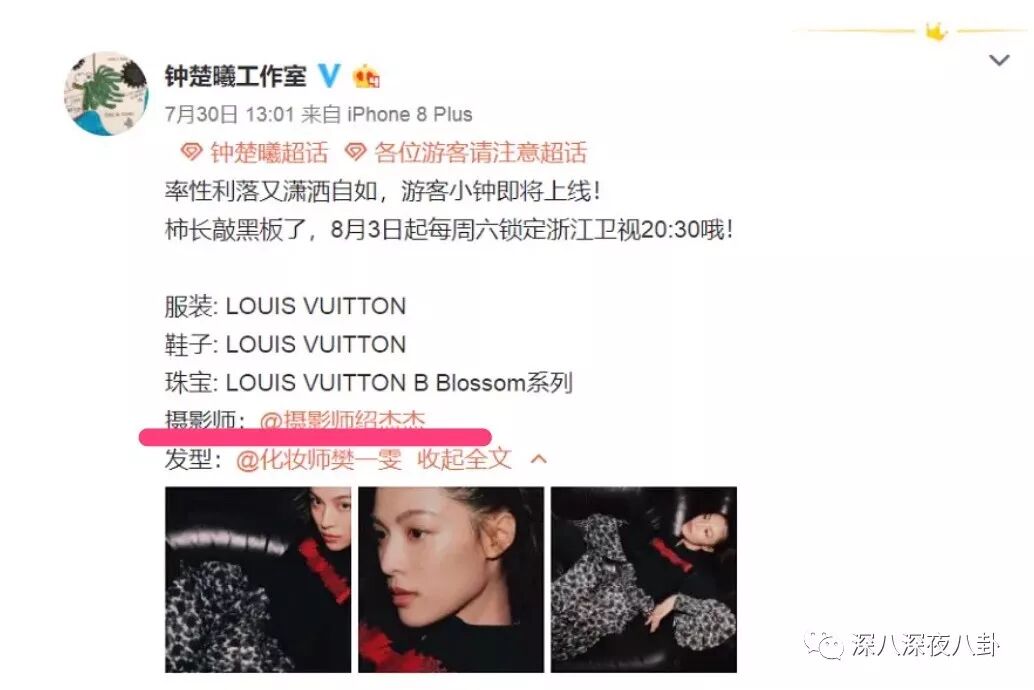1034x690 pixels.
Task: Click the golden crown decoration at top right
Action: click(936, 30)
